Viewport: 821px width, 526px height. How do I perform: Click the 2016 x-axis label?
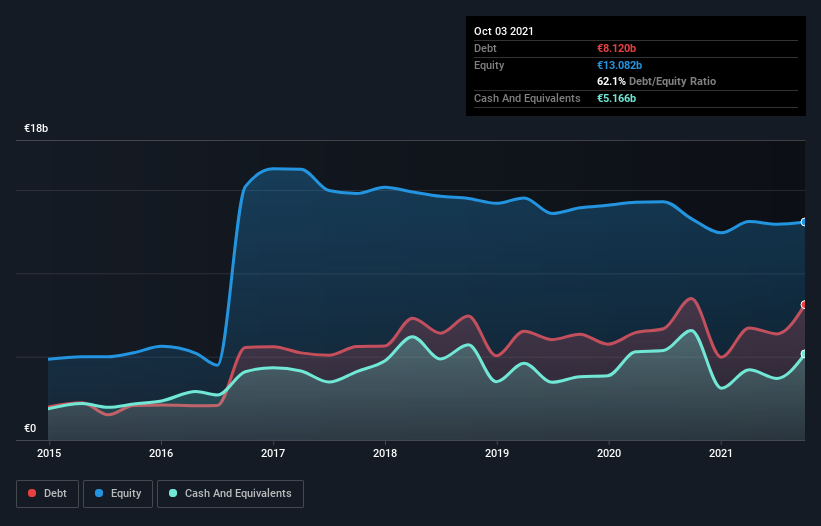tap(161, 453)
